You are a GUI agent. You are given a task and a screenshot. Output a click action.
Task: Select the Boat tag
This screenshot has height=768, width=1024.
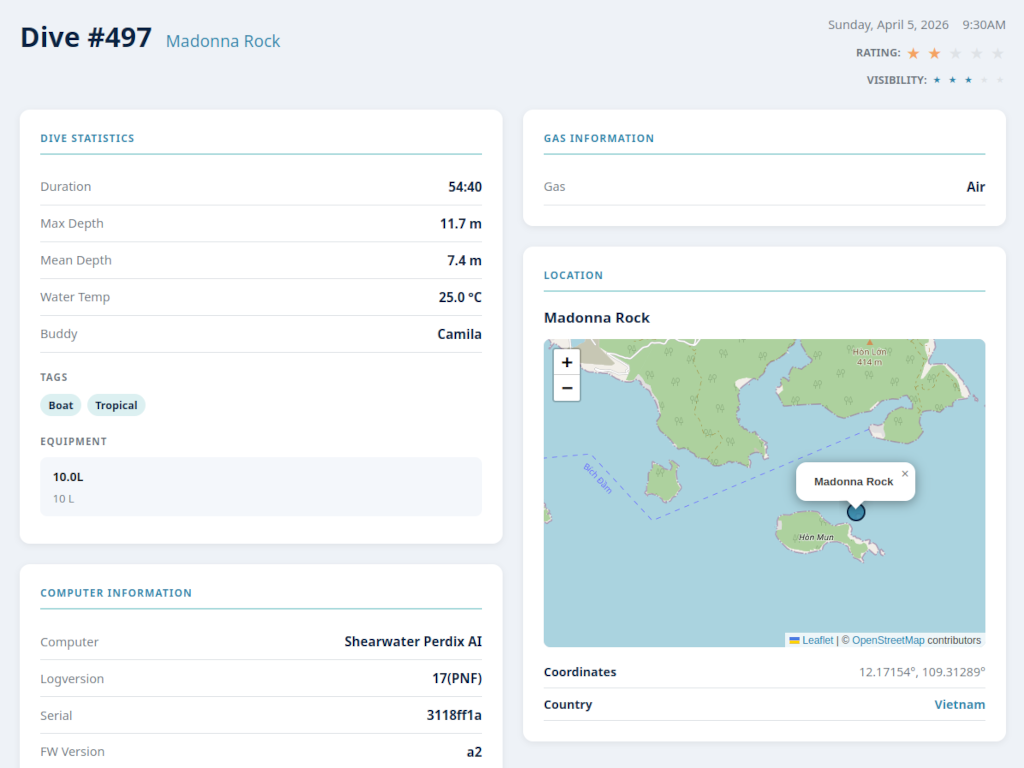click(61, 406)
